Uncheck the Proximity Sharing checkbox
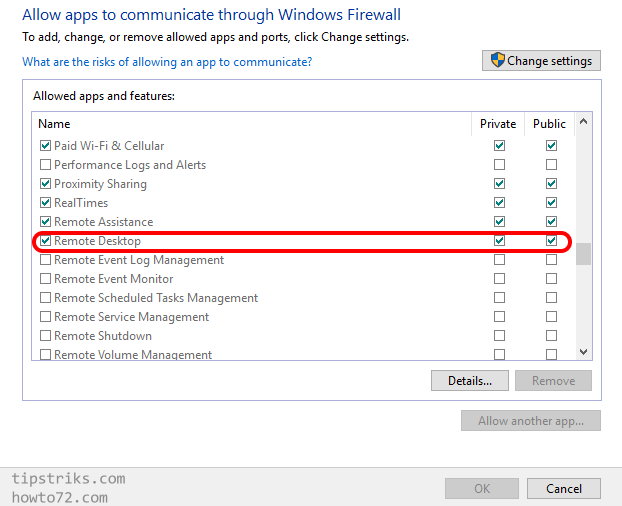Image resolution: width=622 pixels, height=506 pixels. 45,184
